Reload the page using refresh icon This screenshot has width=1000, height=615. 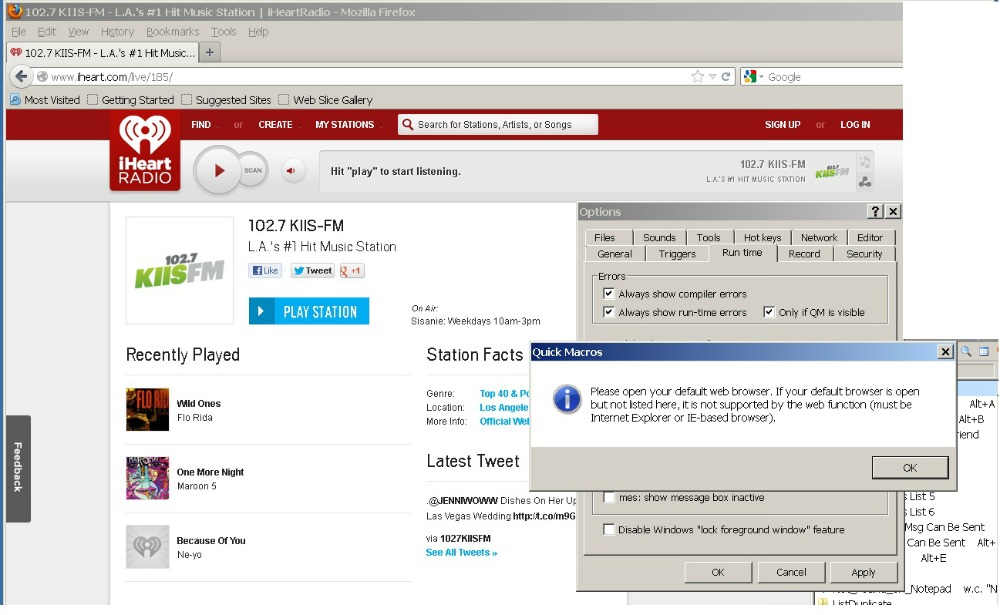[x=726, y=77]
